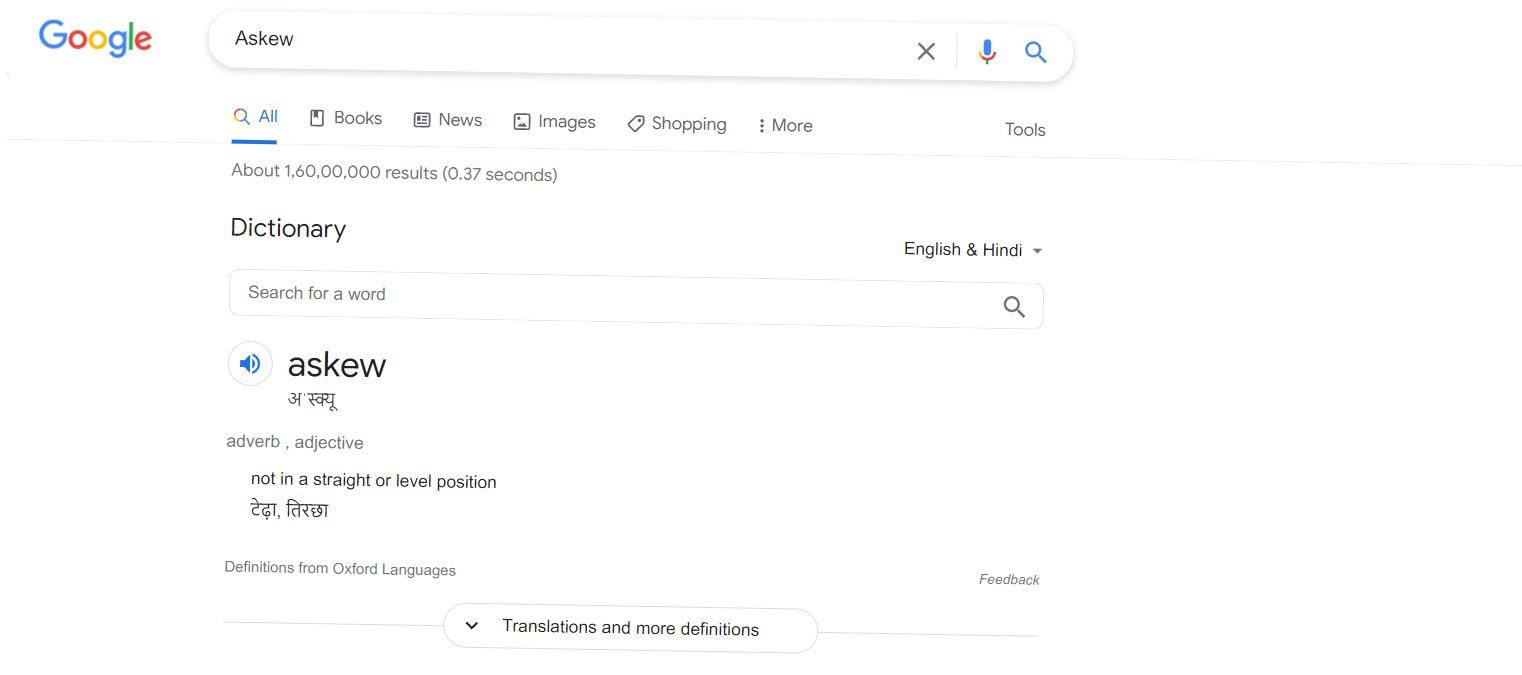Click the three-dot More icon
Screen dimensions: 1522x675
tap(765, 125)
